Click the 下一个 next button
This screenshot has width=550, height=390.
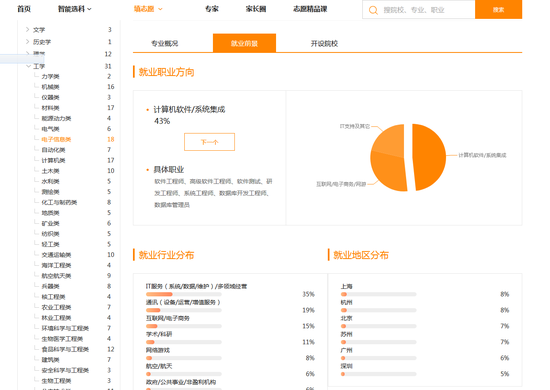(209, 142)
